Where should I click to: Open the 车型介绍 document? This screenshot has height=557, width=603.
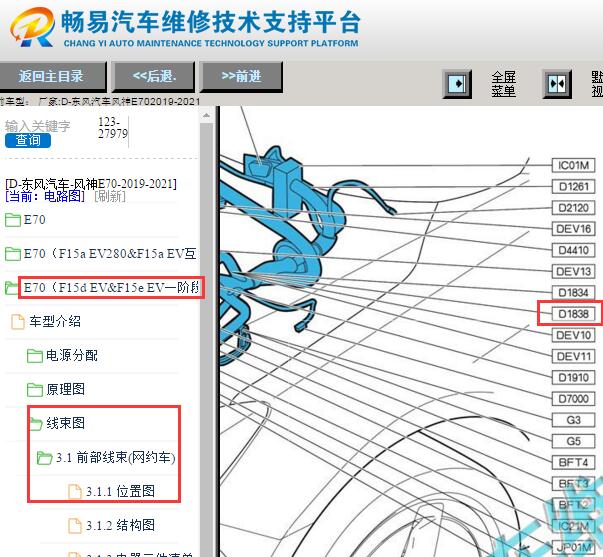point(55,321)
